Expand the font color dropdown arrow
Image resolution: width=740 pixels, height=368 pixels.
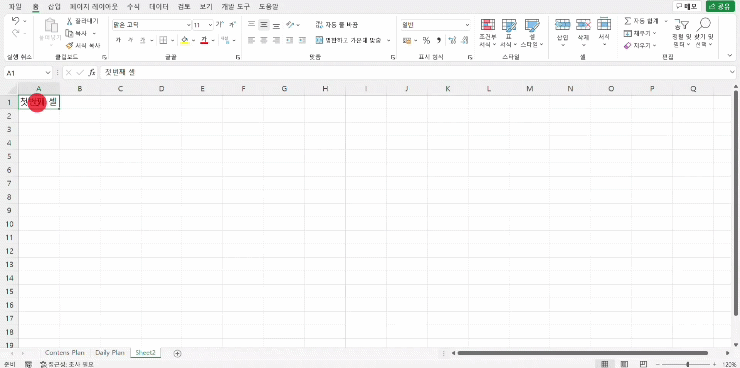(213, 41)
